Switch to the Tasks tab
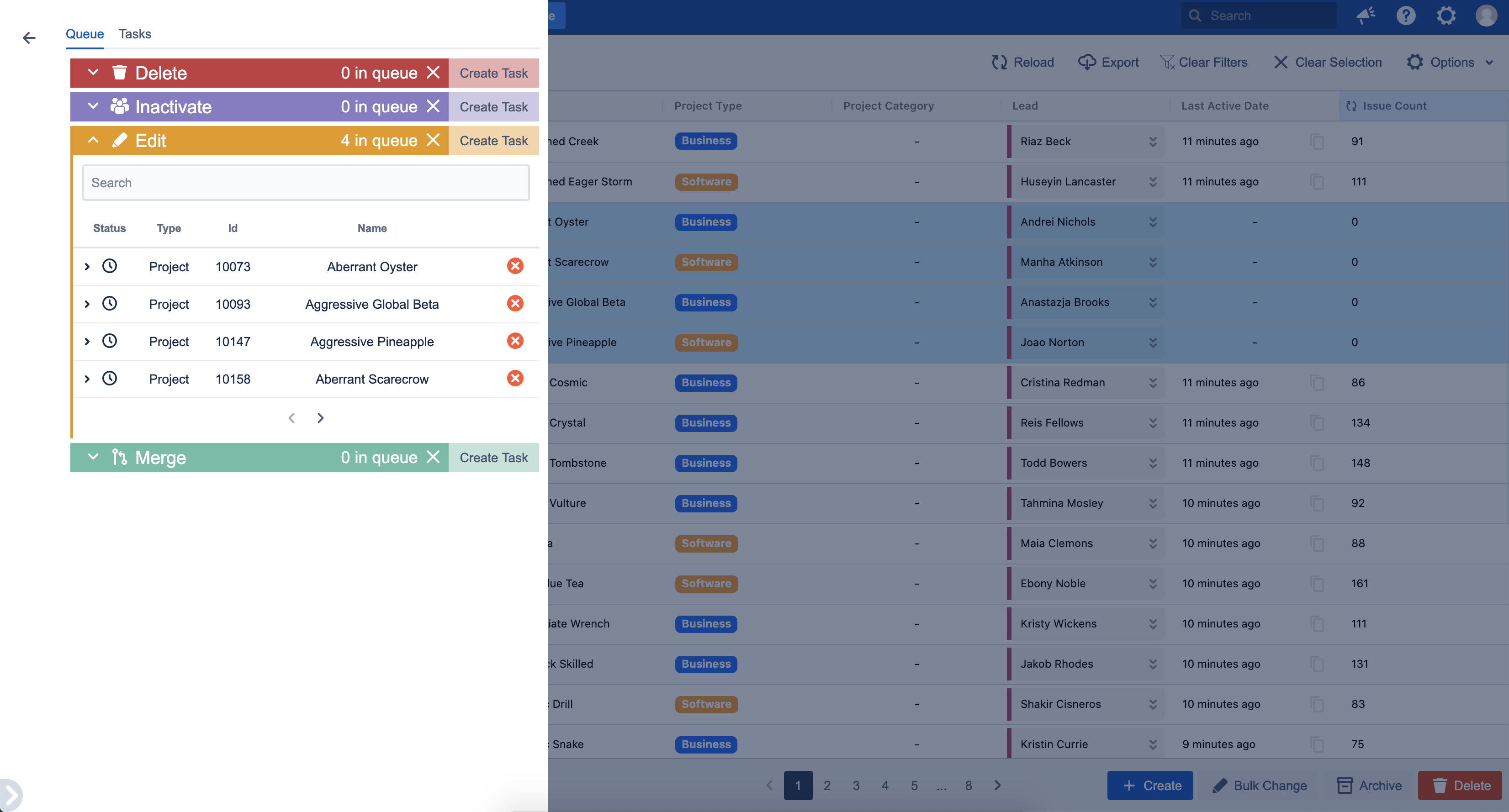Screen dimensions: 1509x812 click(x=135, y=34)
